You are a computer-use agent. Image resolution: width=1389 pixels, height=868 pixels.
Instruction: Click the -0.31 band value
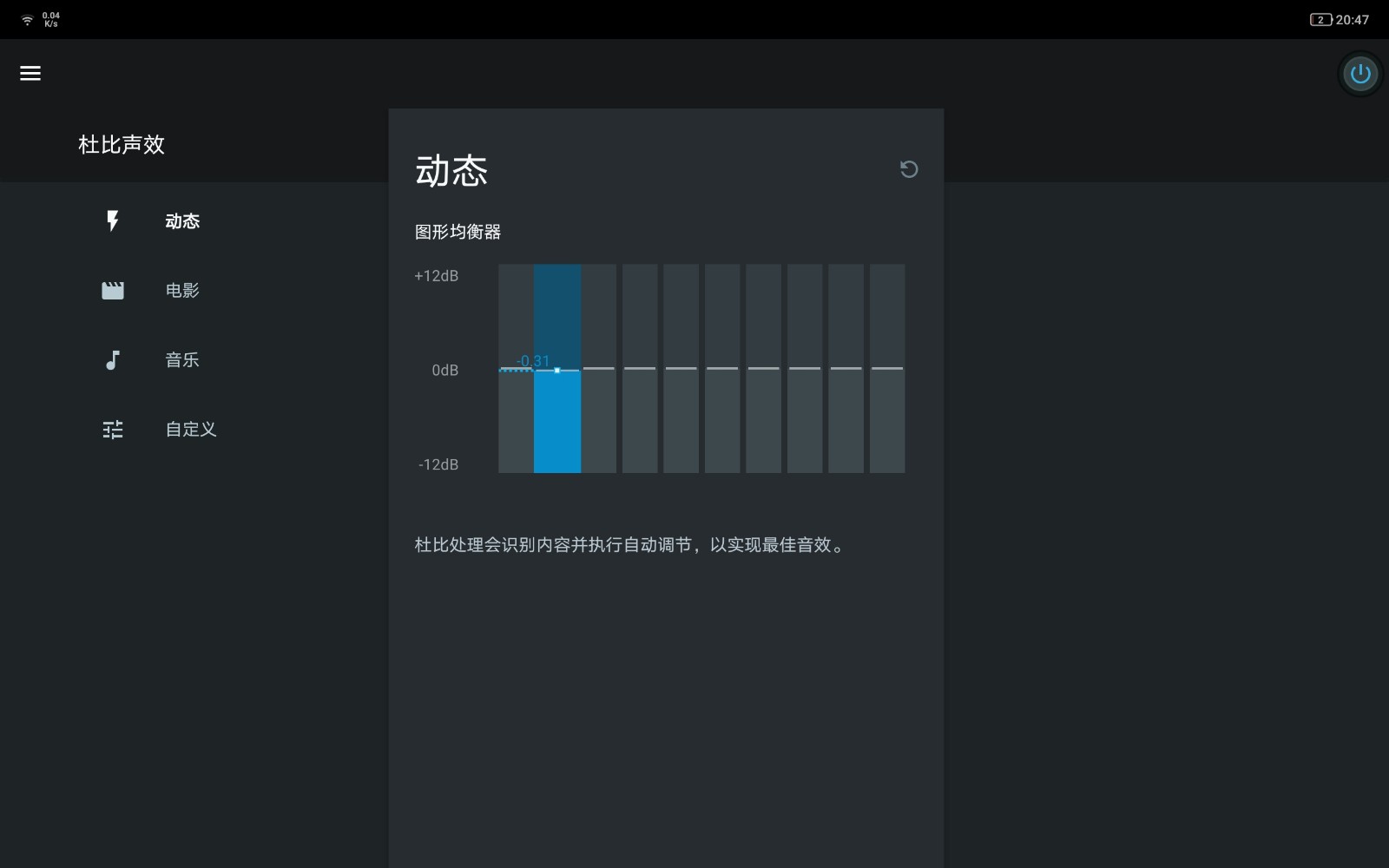(x=533, y=360)
